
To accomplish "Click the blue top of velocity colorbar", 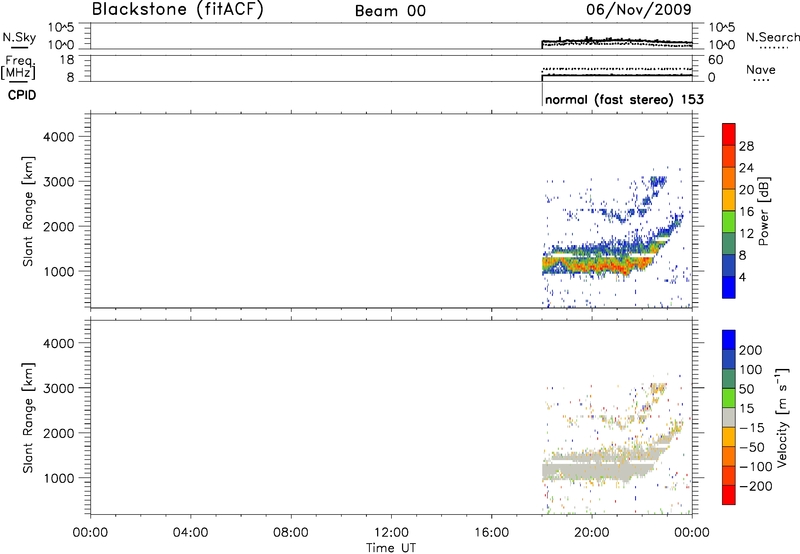I will click(x=729, y=340).
